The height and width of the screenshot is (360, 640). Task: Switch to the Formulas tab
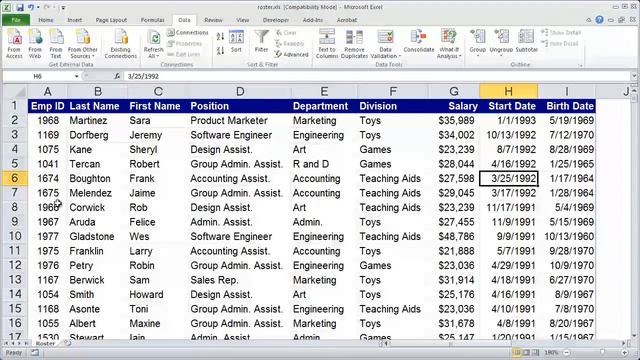[x=153, y=20]
